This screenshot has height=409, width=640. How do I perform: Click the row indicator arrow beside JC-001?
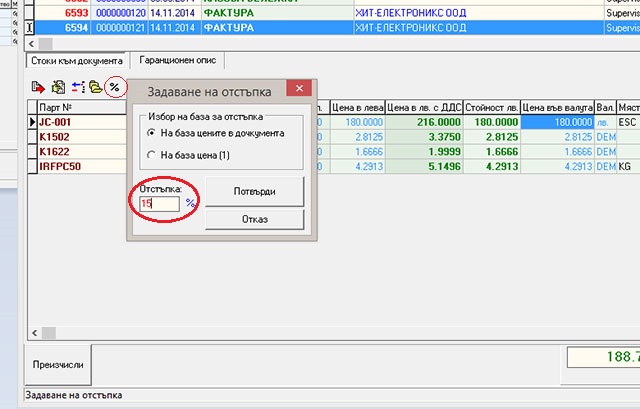point(33,122)
